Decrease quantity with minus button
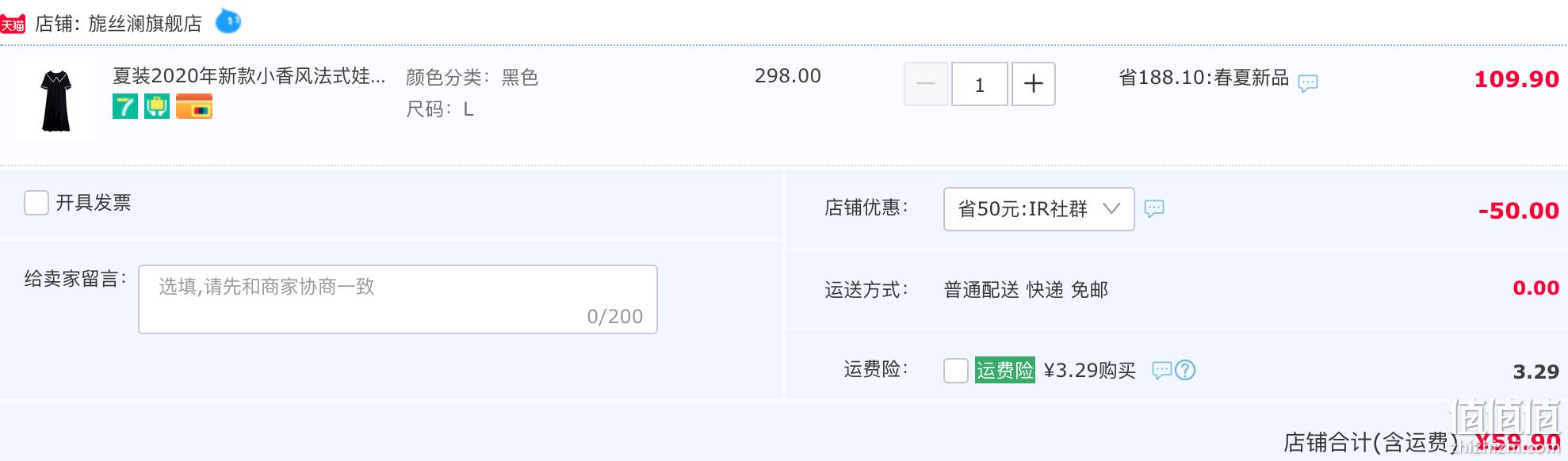Screen dimensions: 1568x461 click(x=926, y=84)
